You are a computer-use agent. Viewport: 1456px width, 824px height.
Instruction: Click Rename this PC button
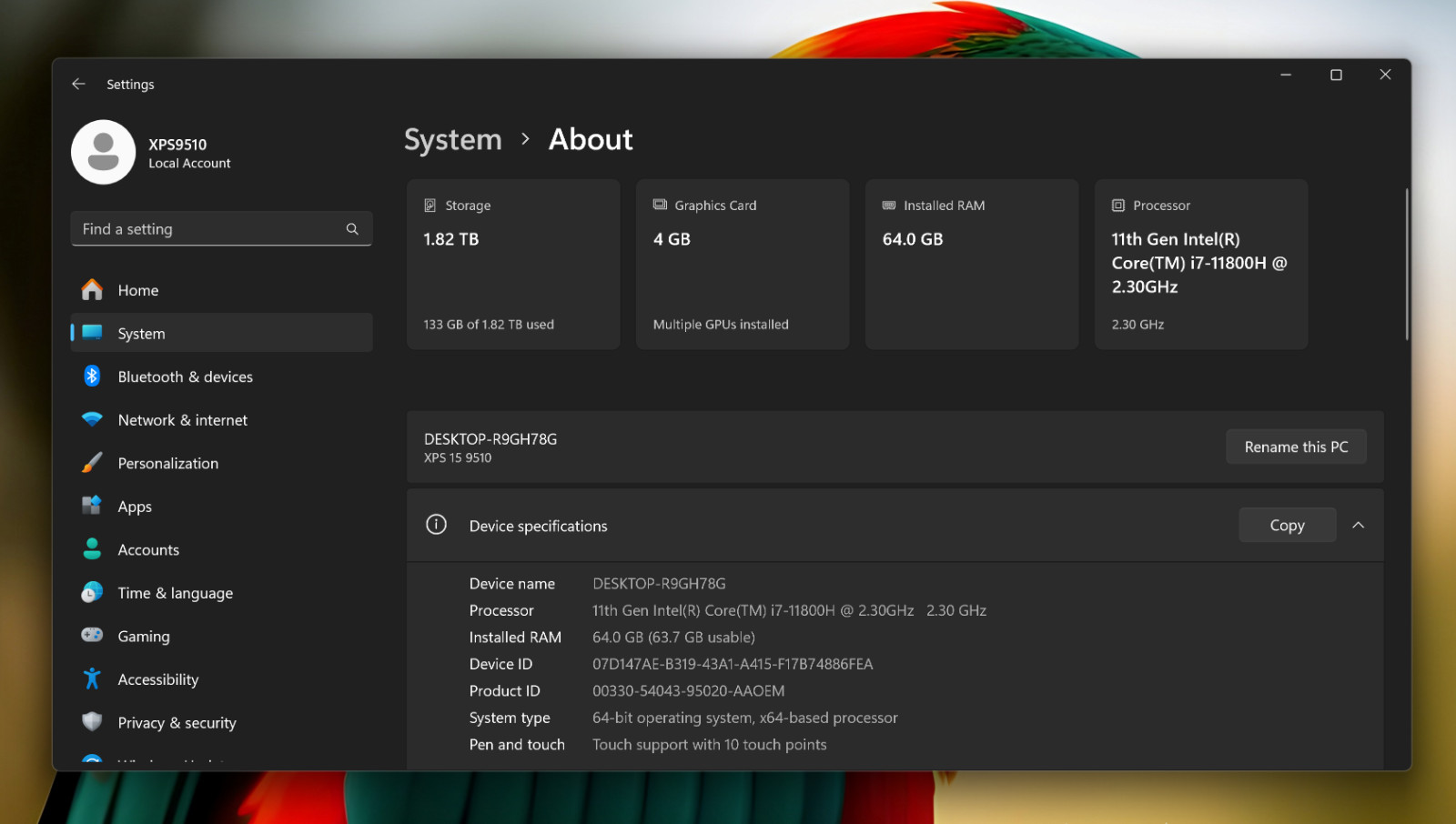pos(1296,447)
